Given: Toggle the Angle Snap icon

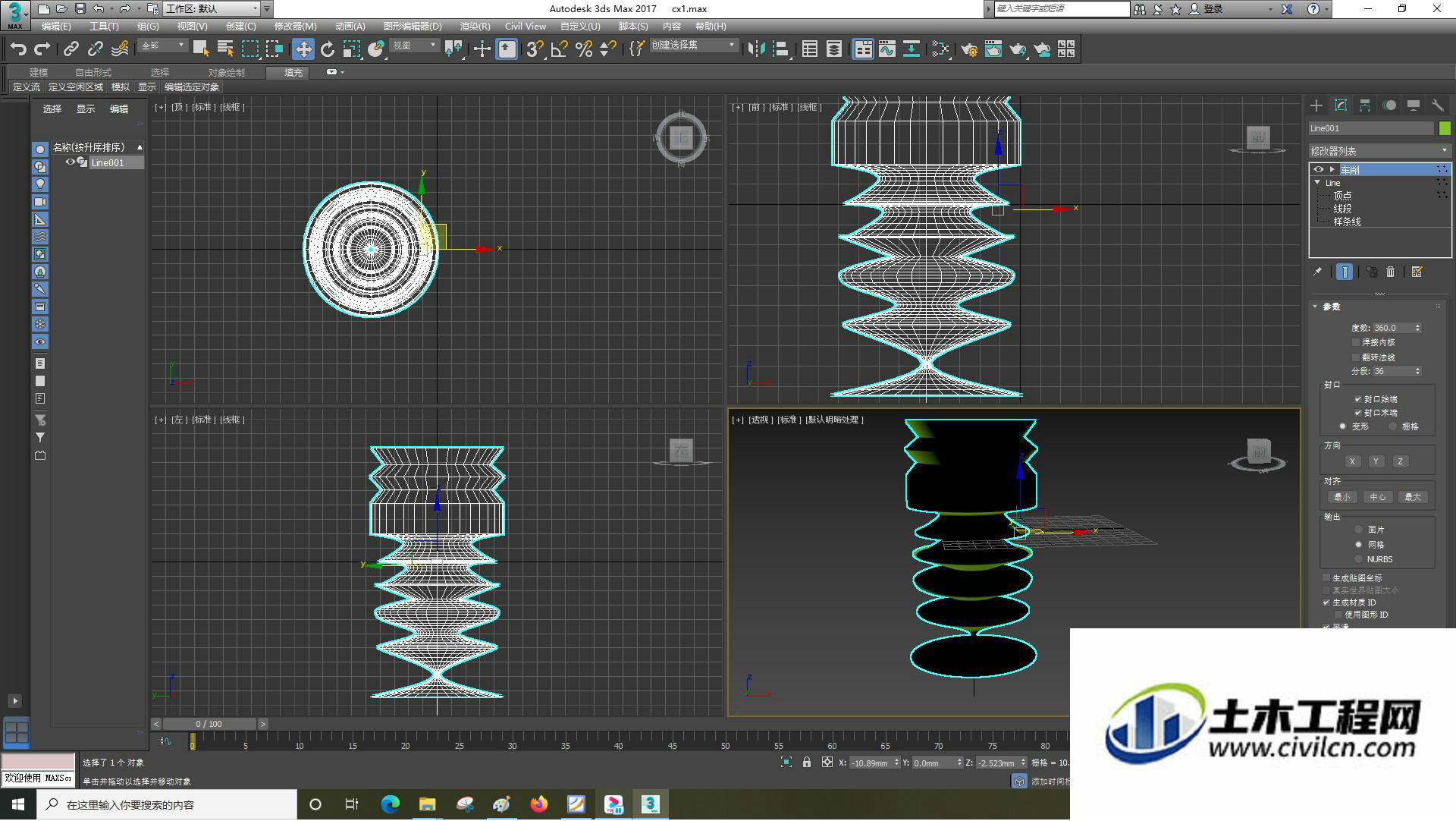Looking at the screenshot, I should click(560, 49).
